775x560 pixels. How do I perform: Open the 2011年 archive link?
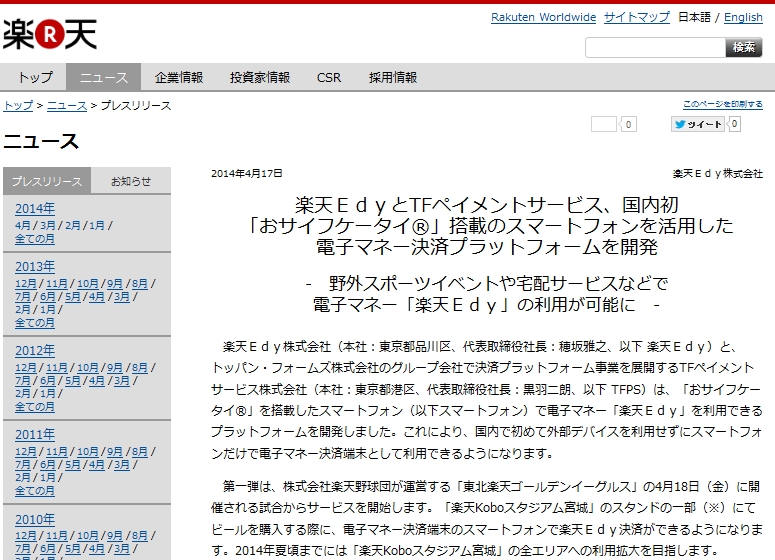(x=35, y=435)
